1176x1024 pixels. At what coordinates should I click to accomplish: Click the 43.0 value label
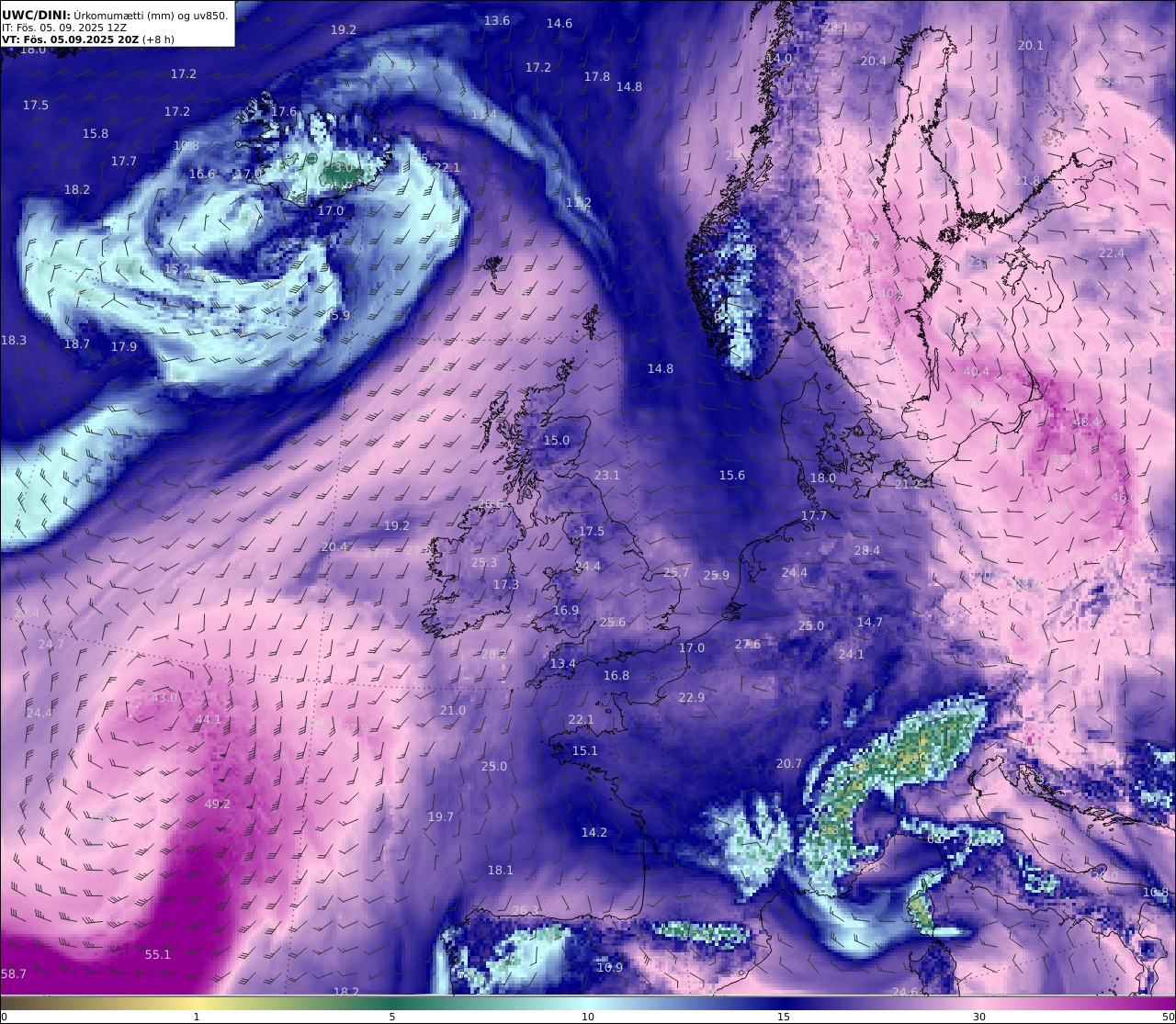pos(164,697)
